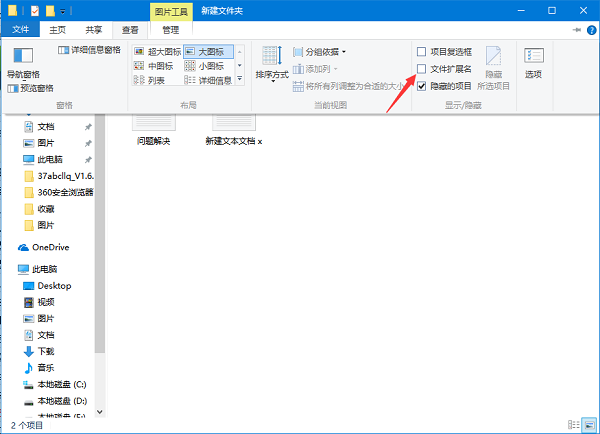Click the navigation pane vertical scrollbar
600x434 pixels.
tap(100, 233)
